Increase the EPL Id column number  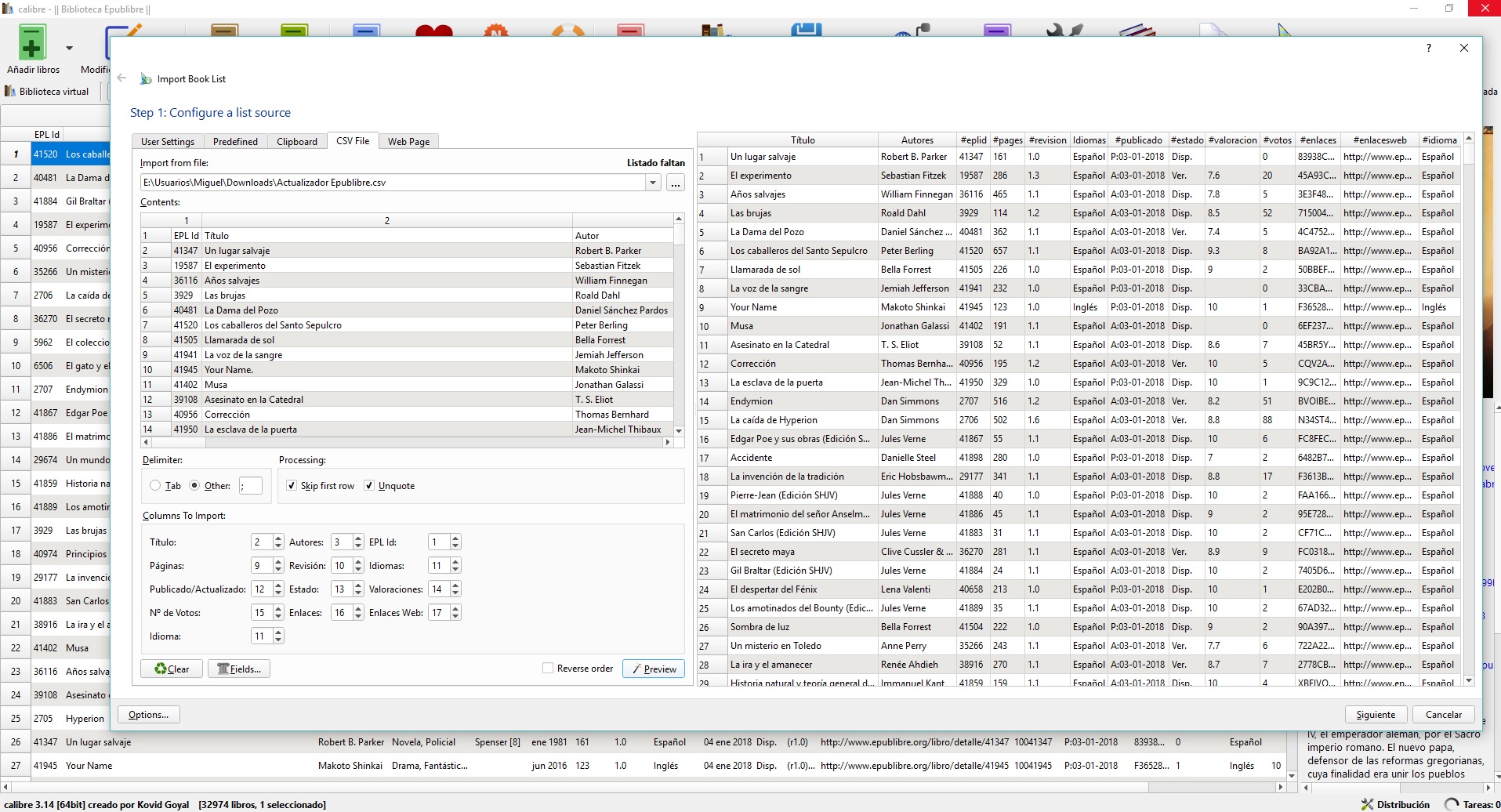point(455,538)
